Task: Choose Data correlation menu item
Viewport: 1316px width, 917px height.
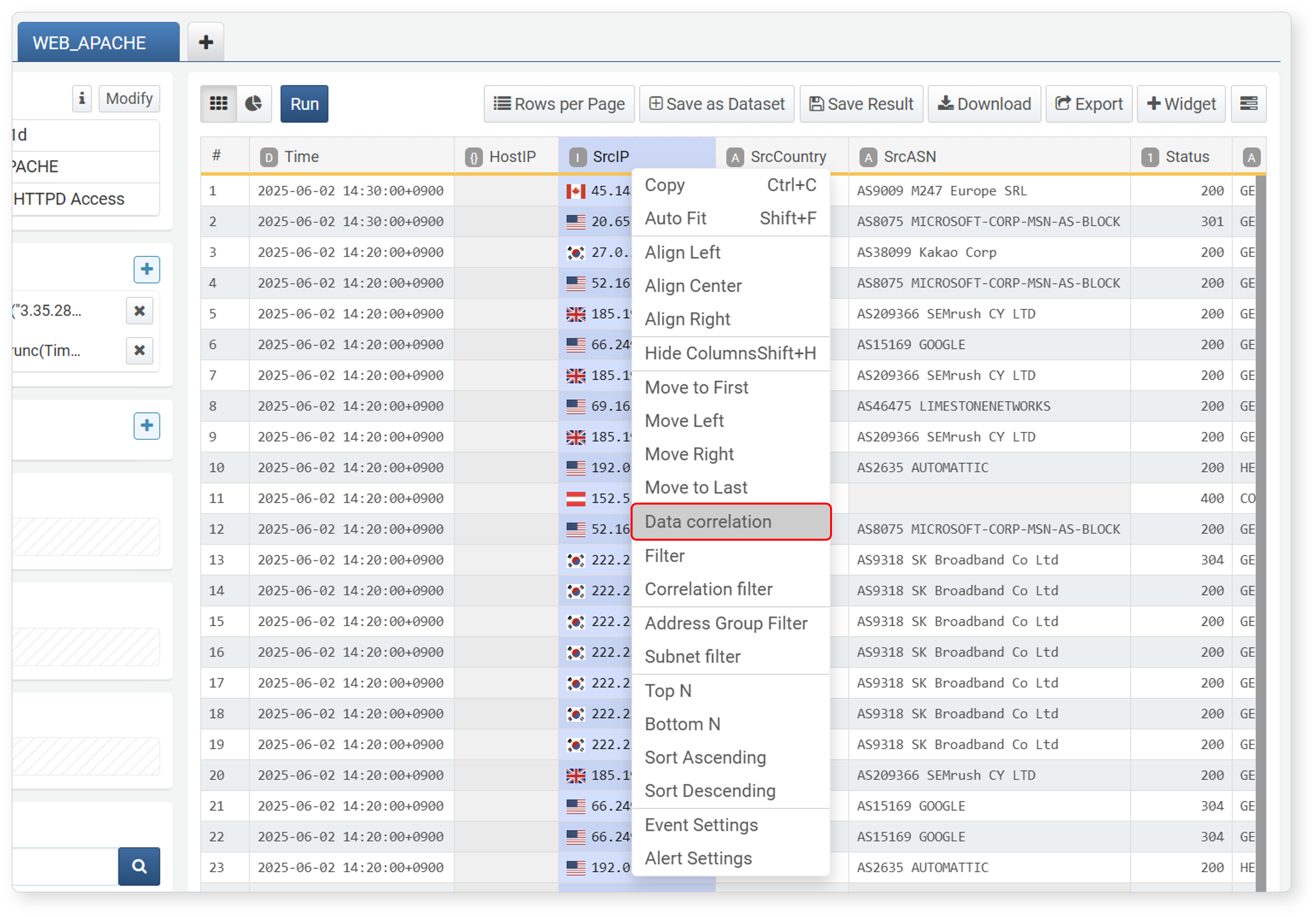Action: click(x=730, y=522)
